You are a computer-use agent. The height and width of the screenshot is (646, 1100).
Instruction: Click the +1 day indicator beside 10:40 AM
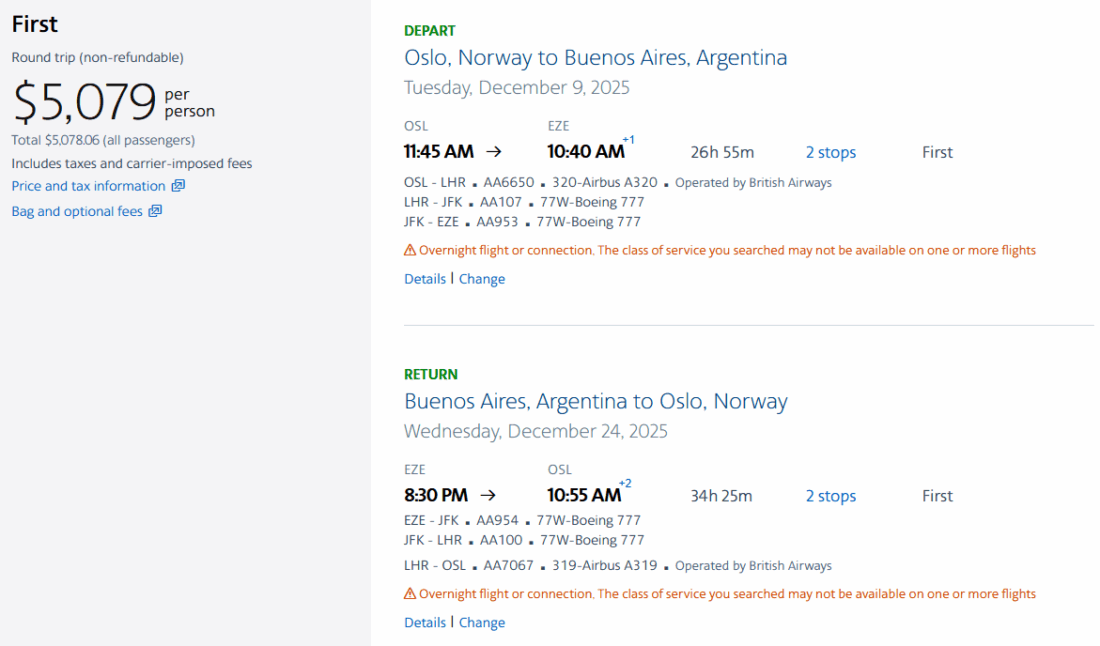tap(628, 140)
